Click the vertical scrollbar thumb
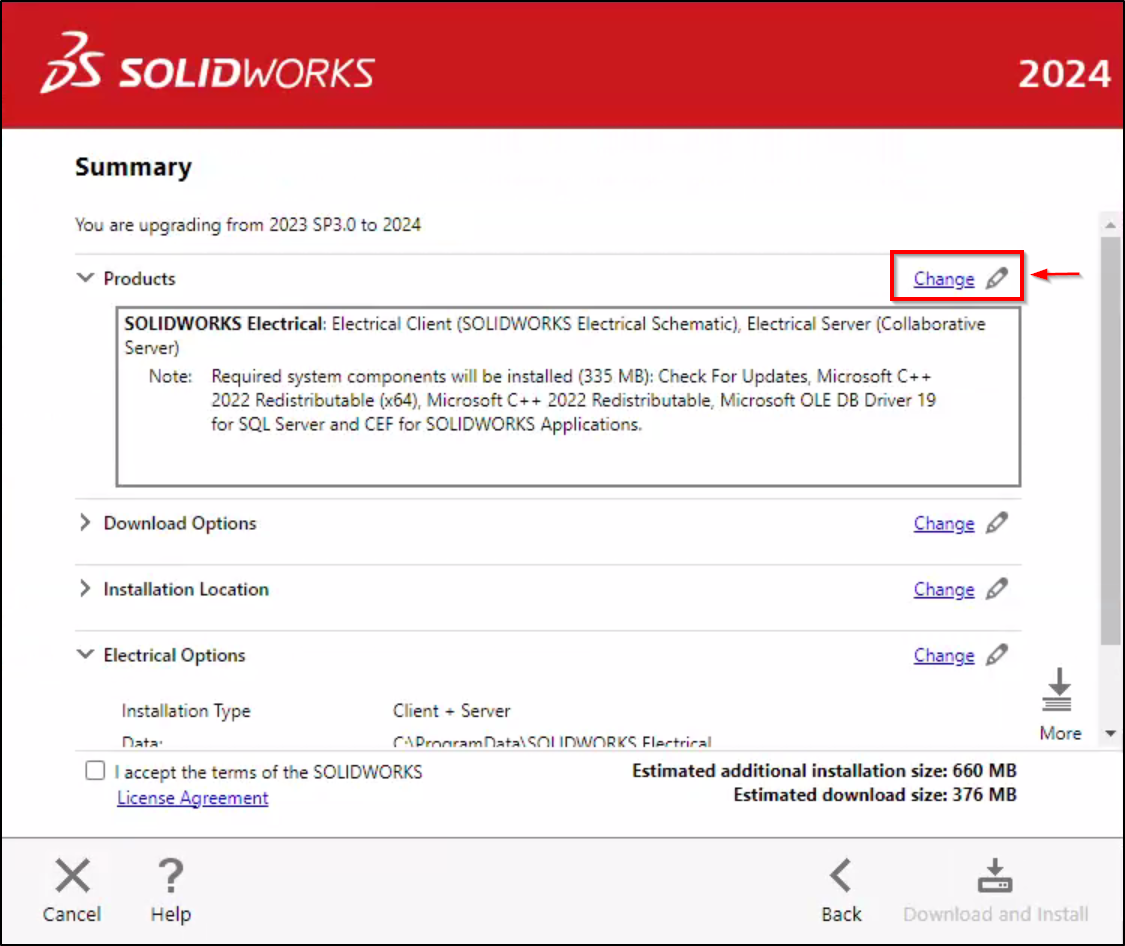 (1111, 440)
